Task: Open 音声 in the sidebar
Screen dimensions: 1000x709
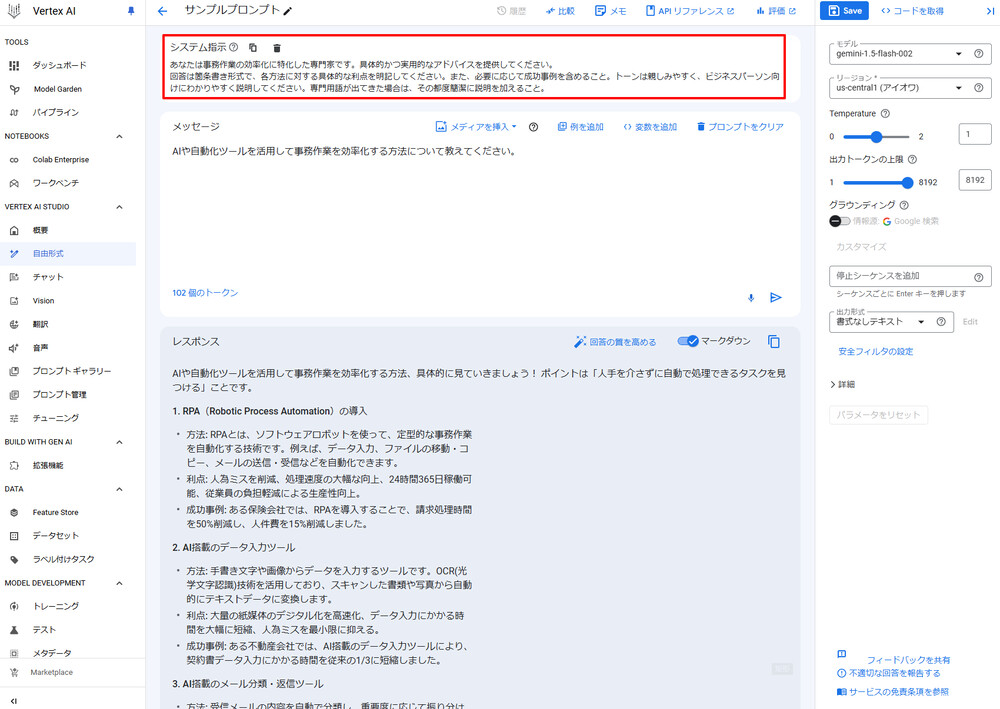Action: tap(40, 348)
